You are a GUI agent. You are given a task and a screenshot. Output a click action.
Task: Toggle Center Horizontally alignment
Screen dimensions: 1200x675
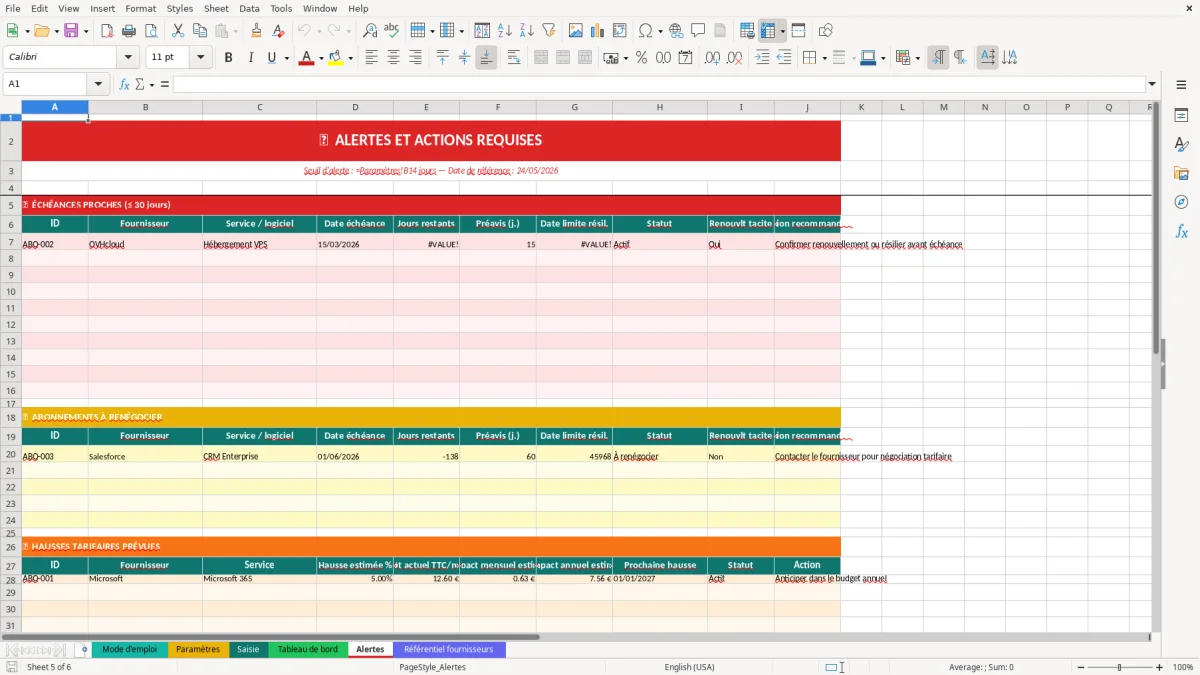pos(394,58)
